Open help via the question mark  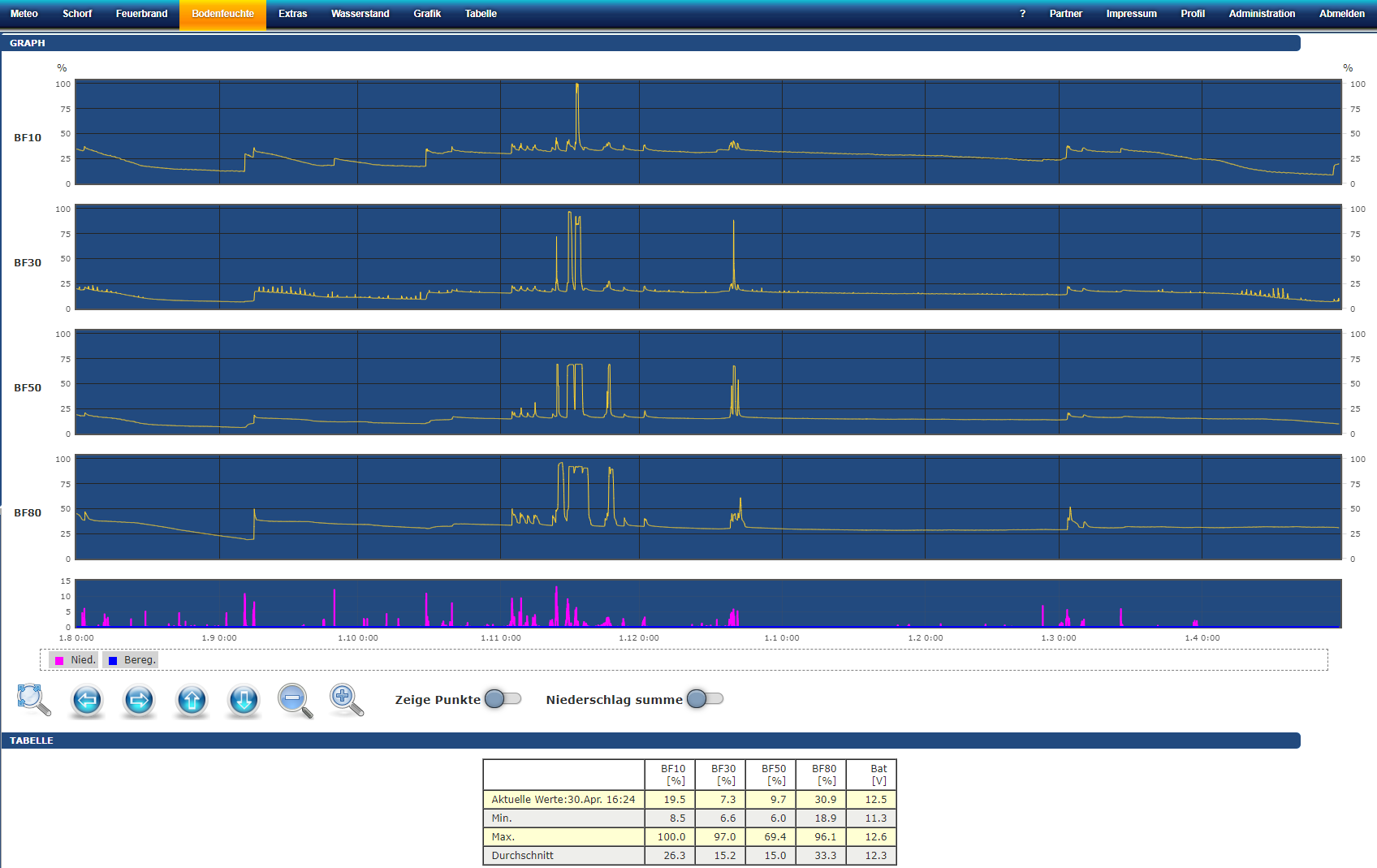pos(1022,14)
